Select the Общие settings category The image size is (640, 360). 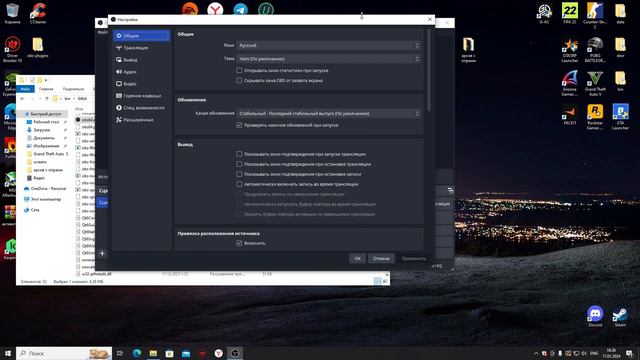coord(142,36)
